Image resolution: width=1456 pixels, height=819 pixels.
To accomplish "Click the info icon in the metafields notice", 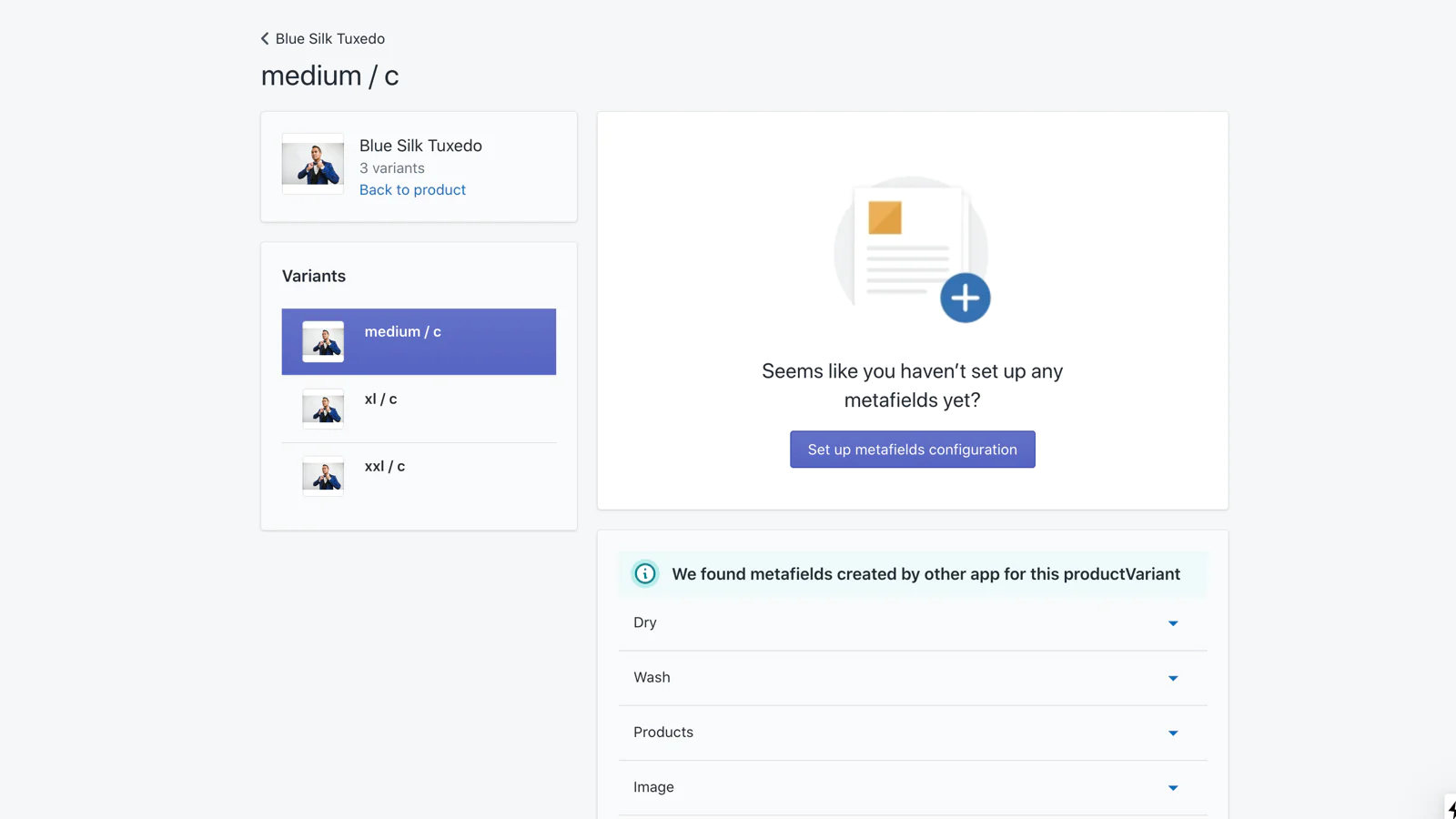I will coord(645,574).
